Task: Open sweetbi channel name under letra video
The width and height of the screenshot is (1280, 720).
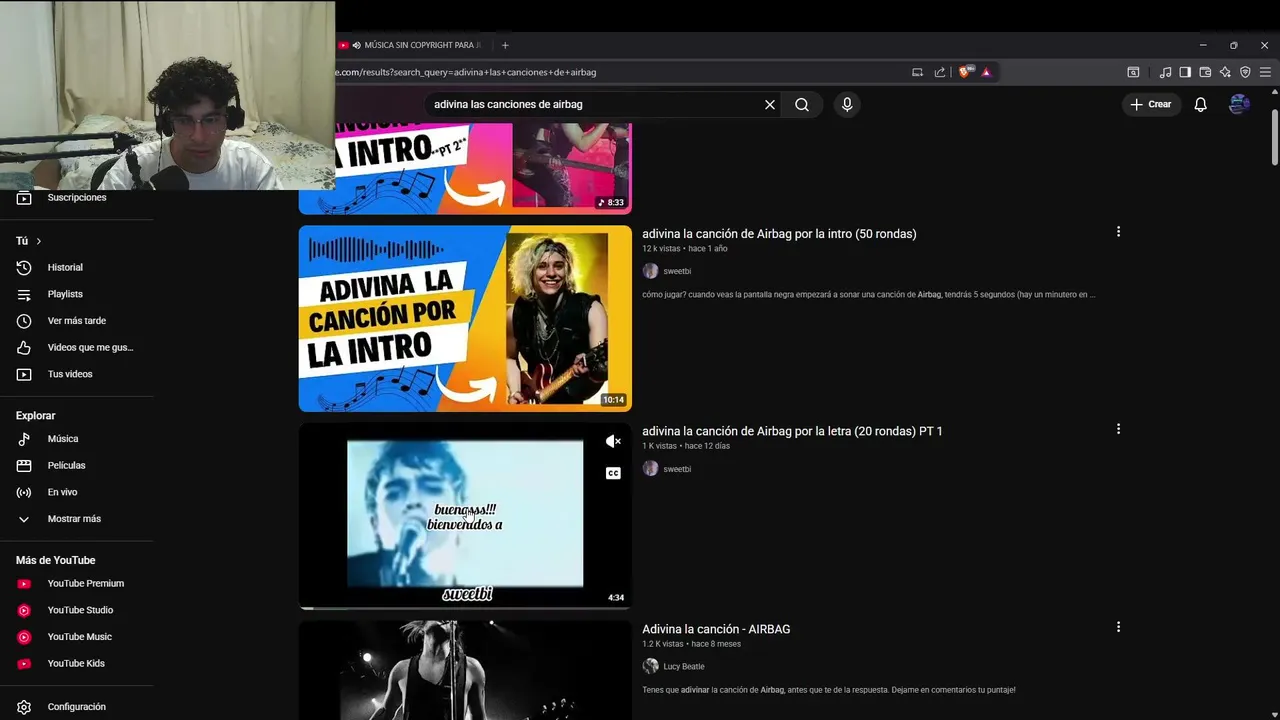Action: coord(677,469)
